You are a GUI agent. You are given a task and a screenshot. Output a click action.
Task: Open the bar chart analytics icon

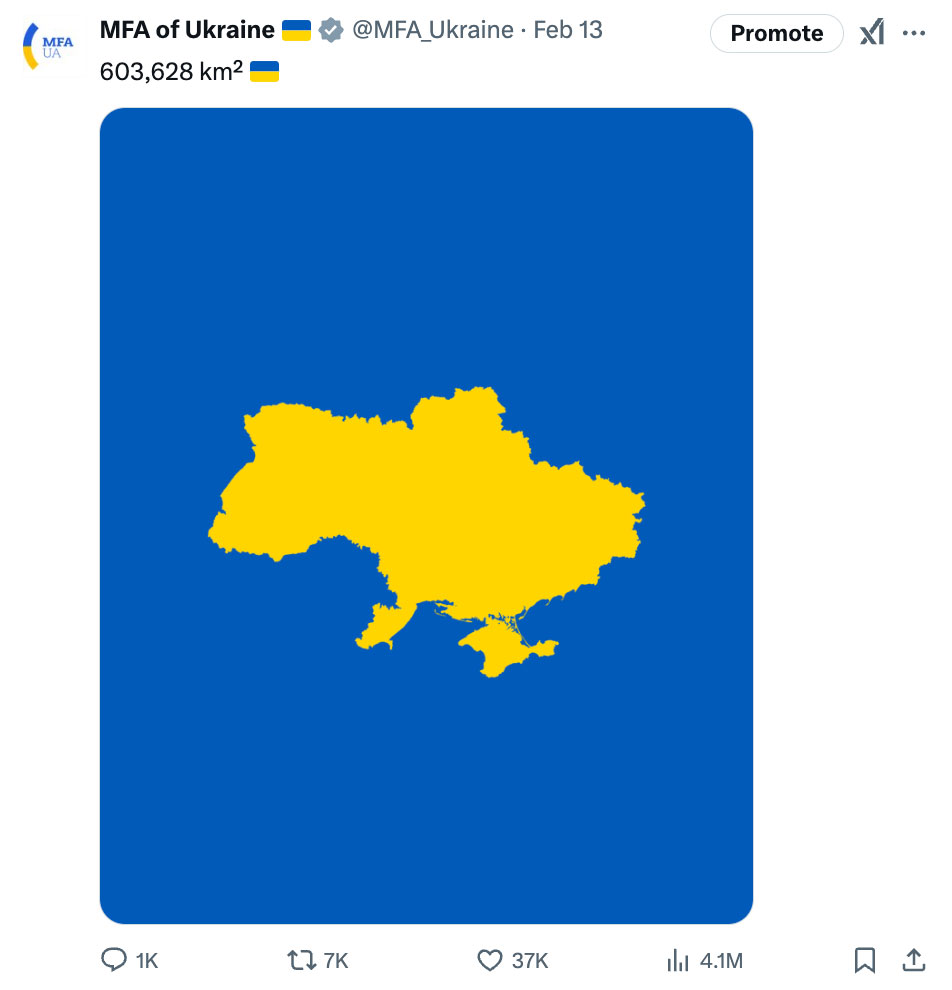tap(677, 960)
